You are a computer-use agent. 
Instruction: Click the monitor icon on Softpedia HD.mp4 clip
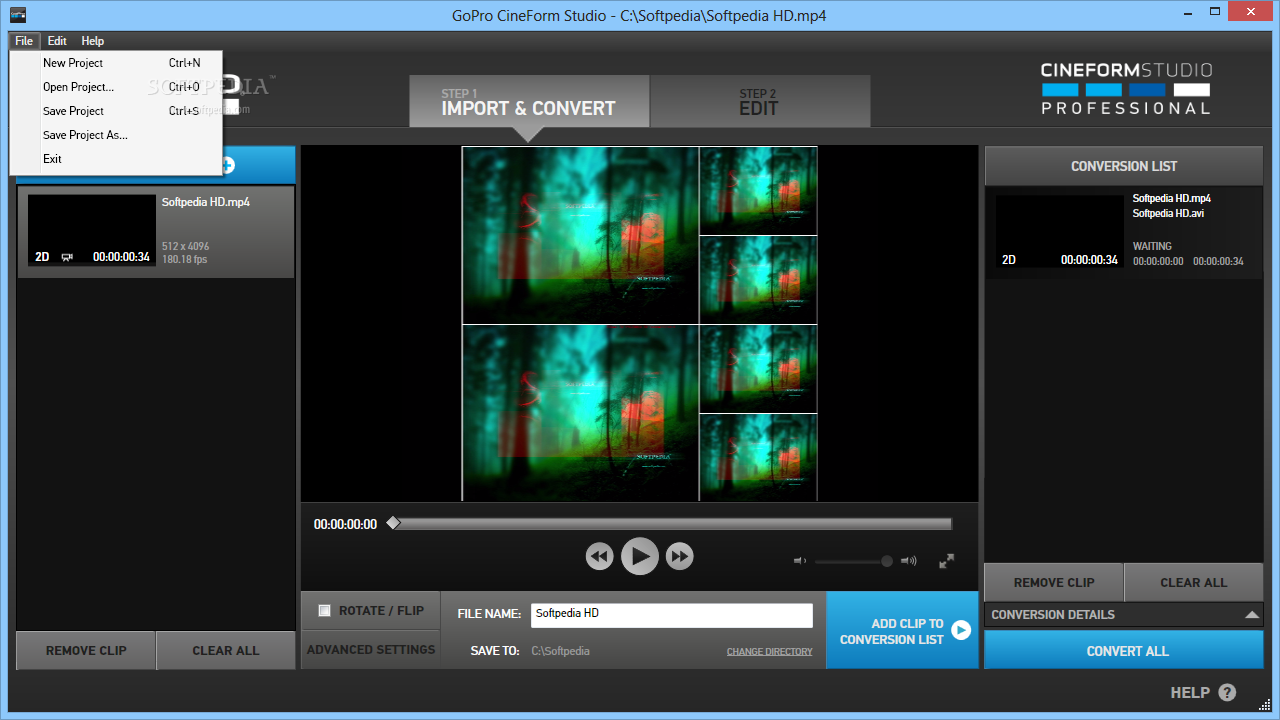coord(67,257)
